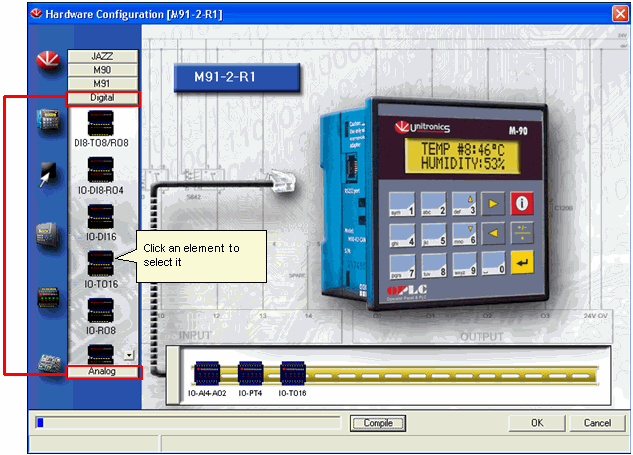Open the M91 hardware group
Viewport: 633px width, 455px height.
pos(102,84)
